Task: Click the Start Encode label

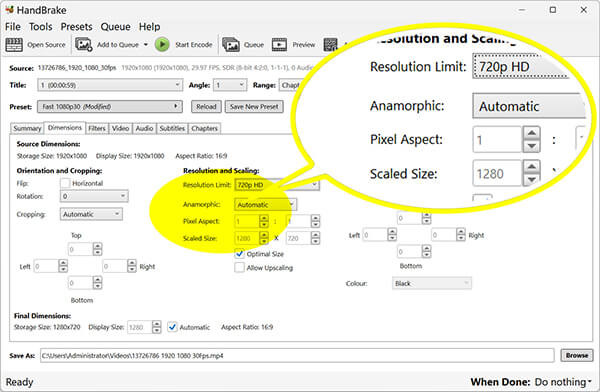Action: [x=194, y=45]
